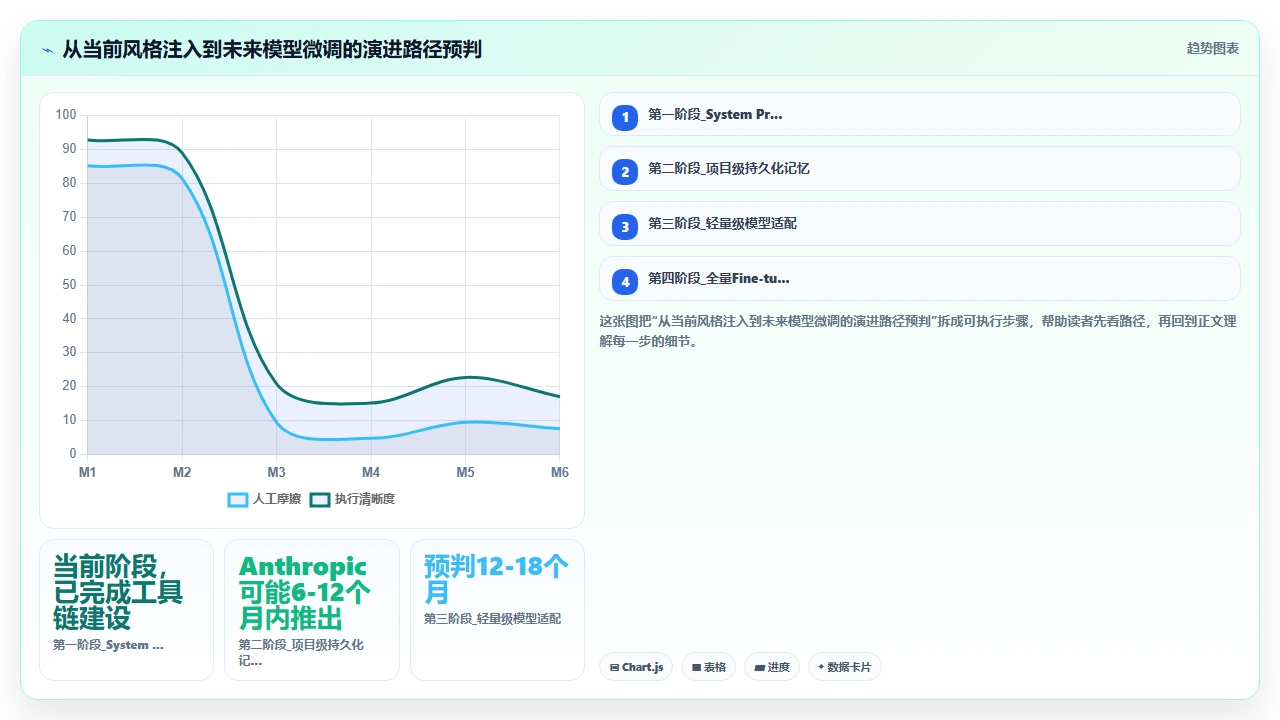Click the M2 axis label
The image size is (1280, 720).
click(182, 472)
